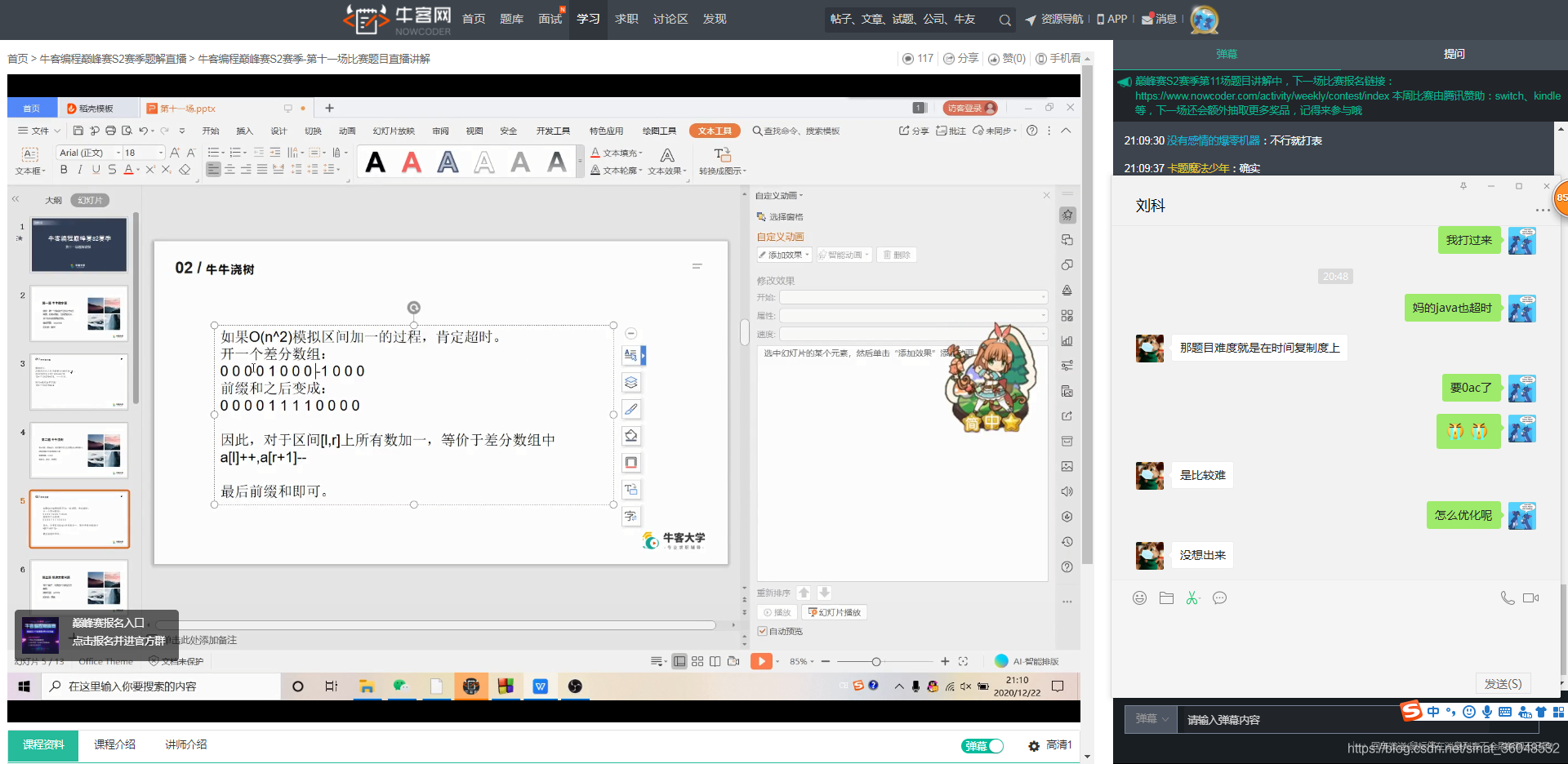Image resolution: width=1568 pixels, height=764 pixels.
Task: Click the 访客登录 login button
Action: coord(969,108)
